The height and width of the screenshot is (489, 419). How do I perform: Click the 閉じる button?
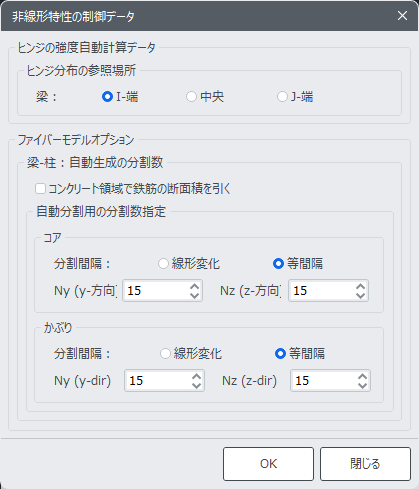[x=365, y=464]
